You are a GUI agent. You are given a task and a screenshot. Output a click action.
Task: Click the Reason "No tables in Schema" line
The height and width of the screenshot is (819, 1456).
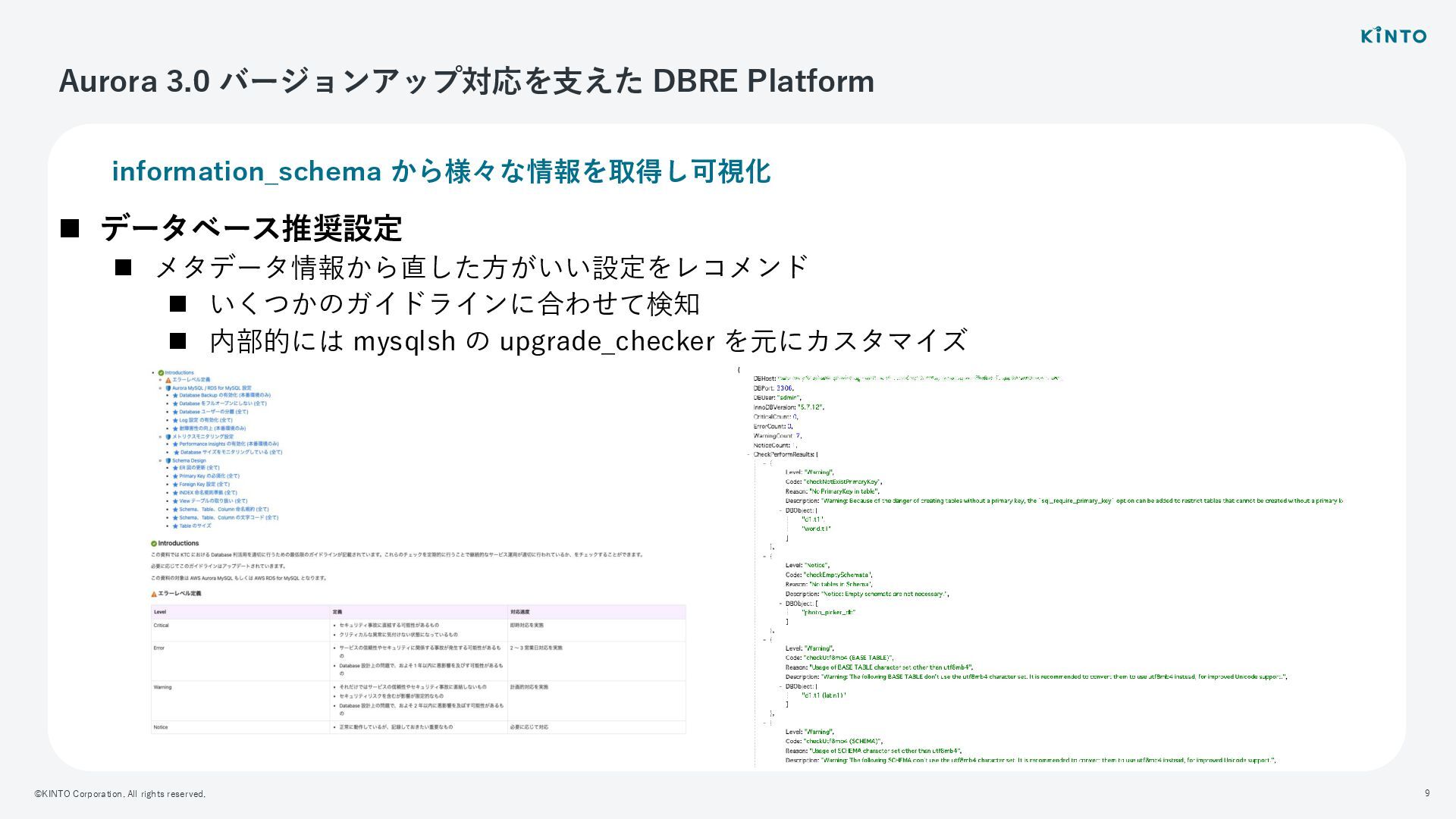(x=829, y=585)
